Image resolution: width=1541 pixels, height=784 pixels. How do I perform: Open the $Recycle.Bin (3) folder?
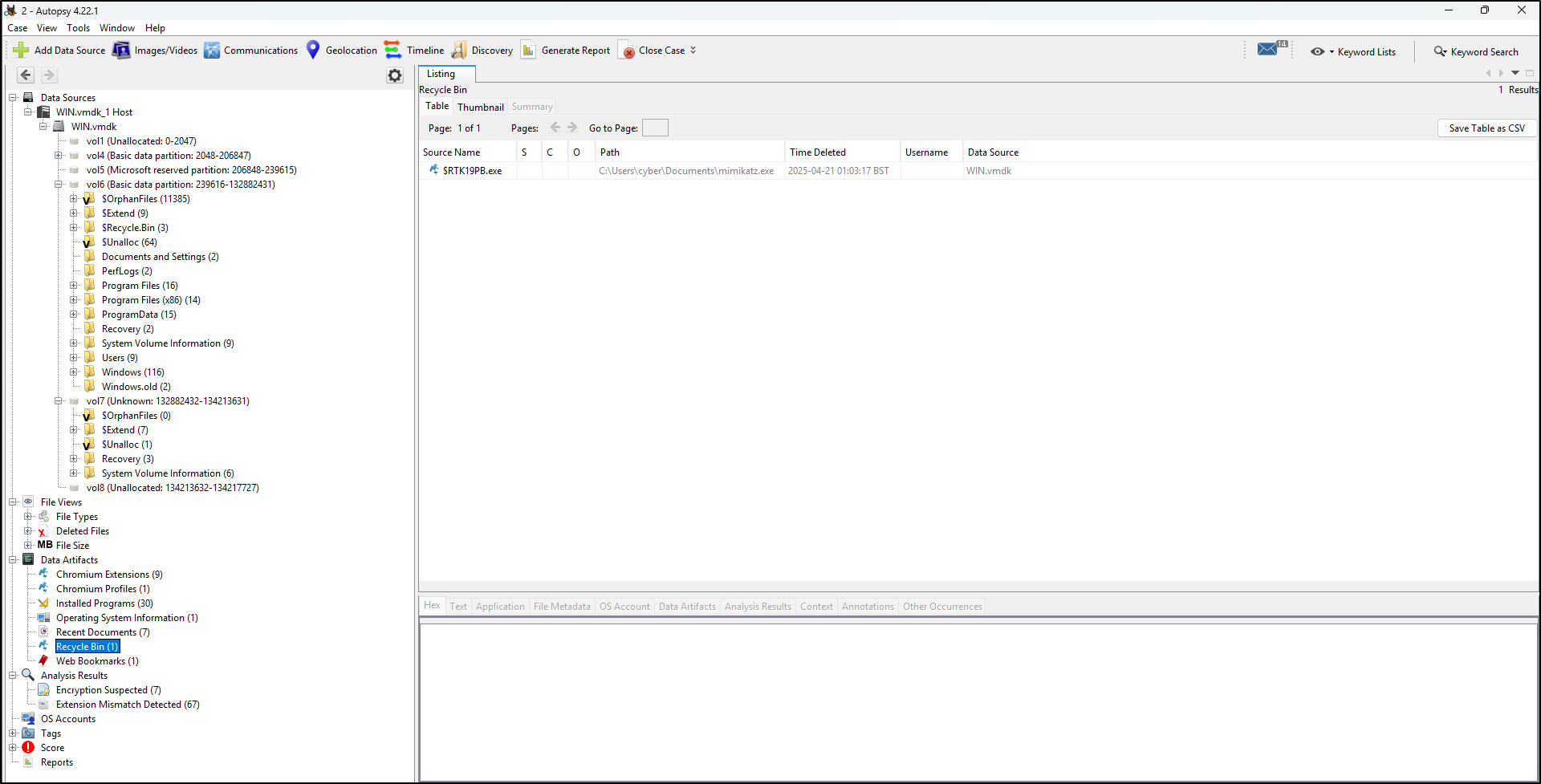pos(135,228)
